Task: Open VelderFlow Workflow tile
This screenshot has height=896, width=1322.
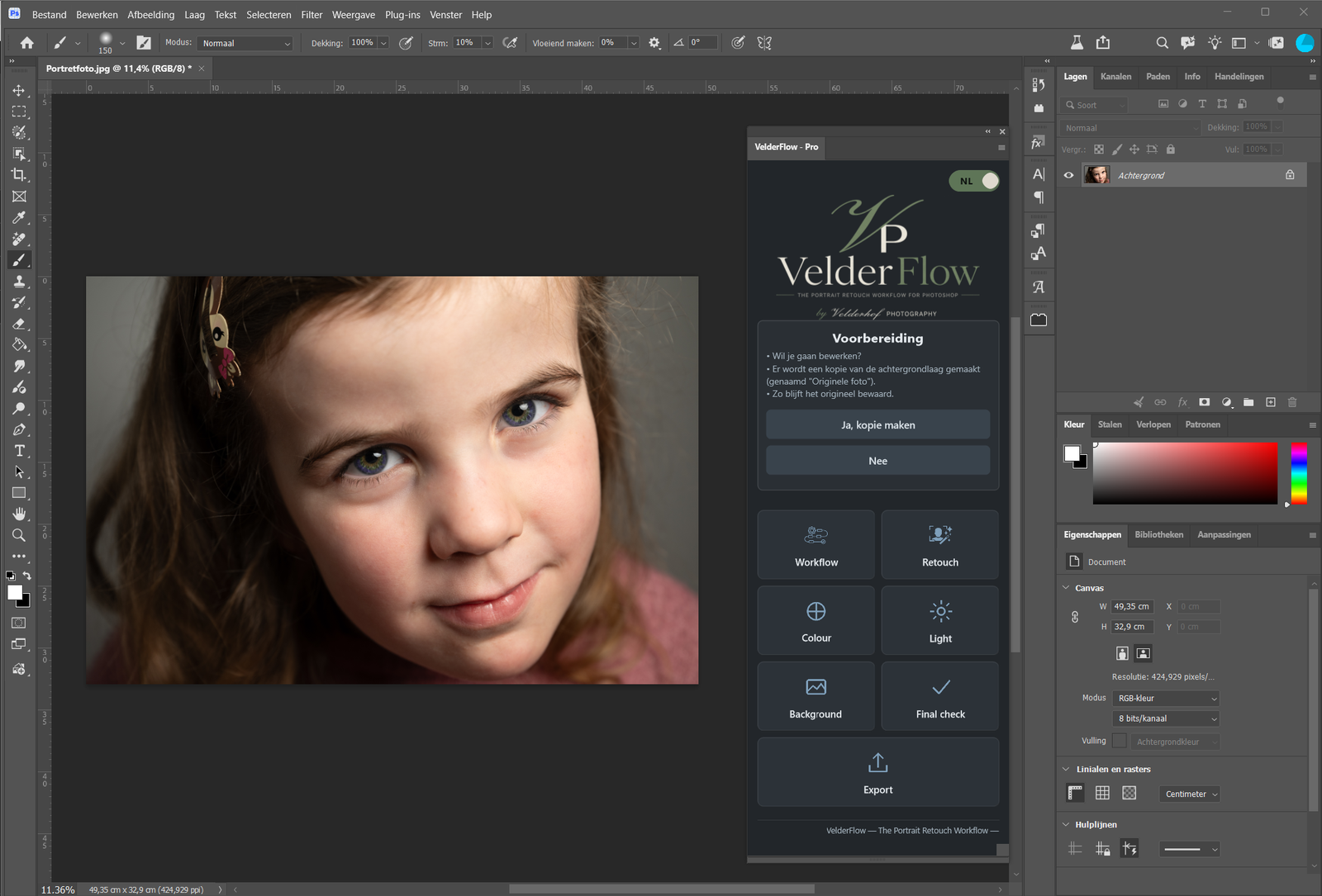Action: 816,545
